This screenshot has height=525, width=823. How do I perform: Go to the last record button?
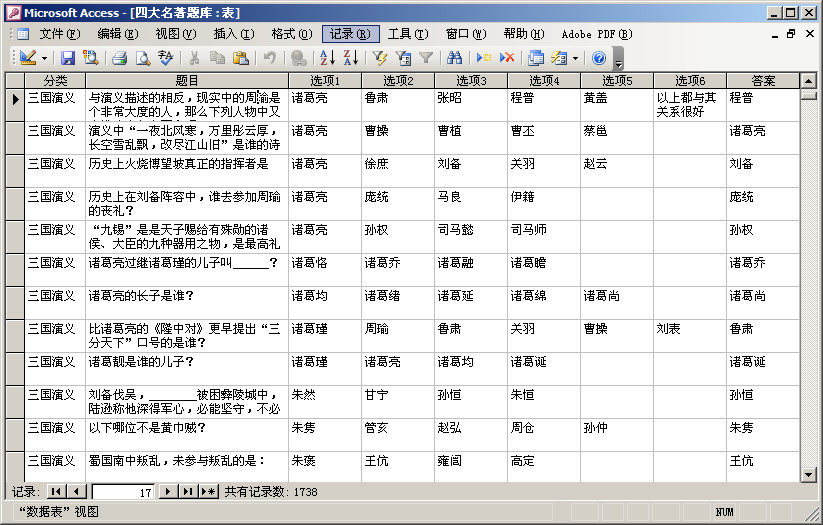pyautogui.click(x=187, y=491)
